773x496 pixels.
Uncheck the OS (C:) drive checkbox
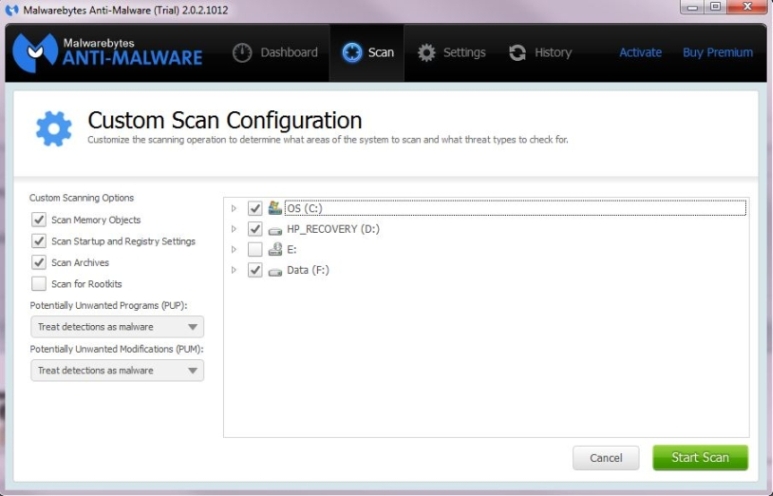point(254,208)
